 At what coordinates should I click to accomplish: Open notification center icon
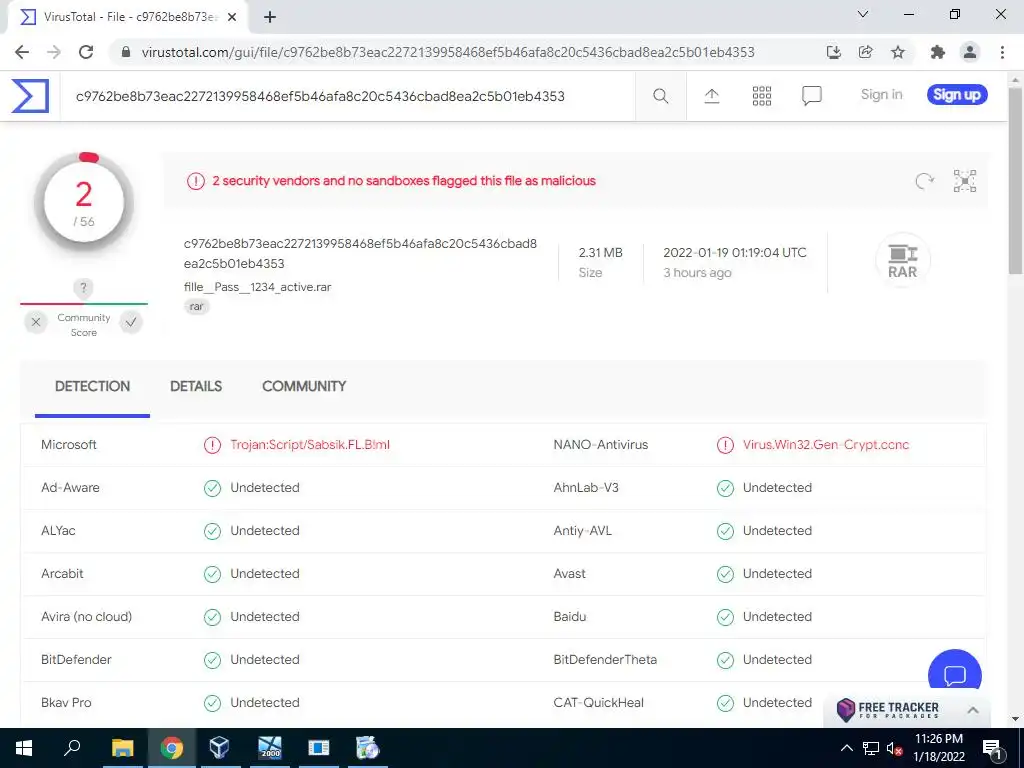click(x=992, y=748)
